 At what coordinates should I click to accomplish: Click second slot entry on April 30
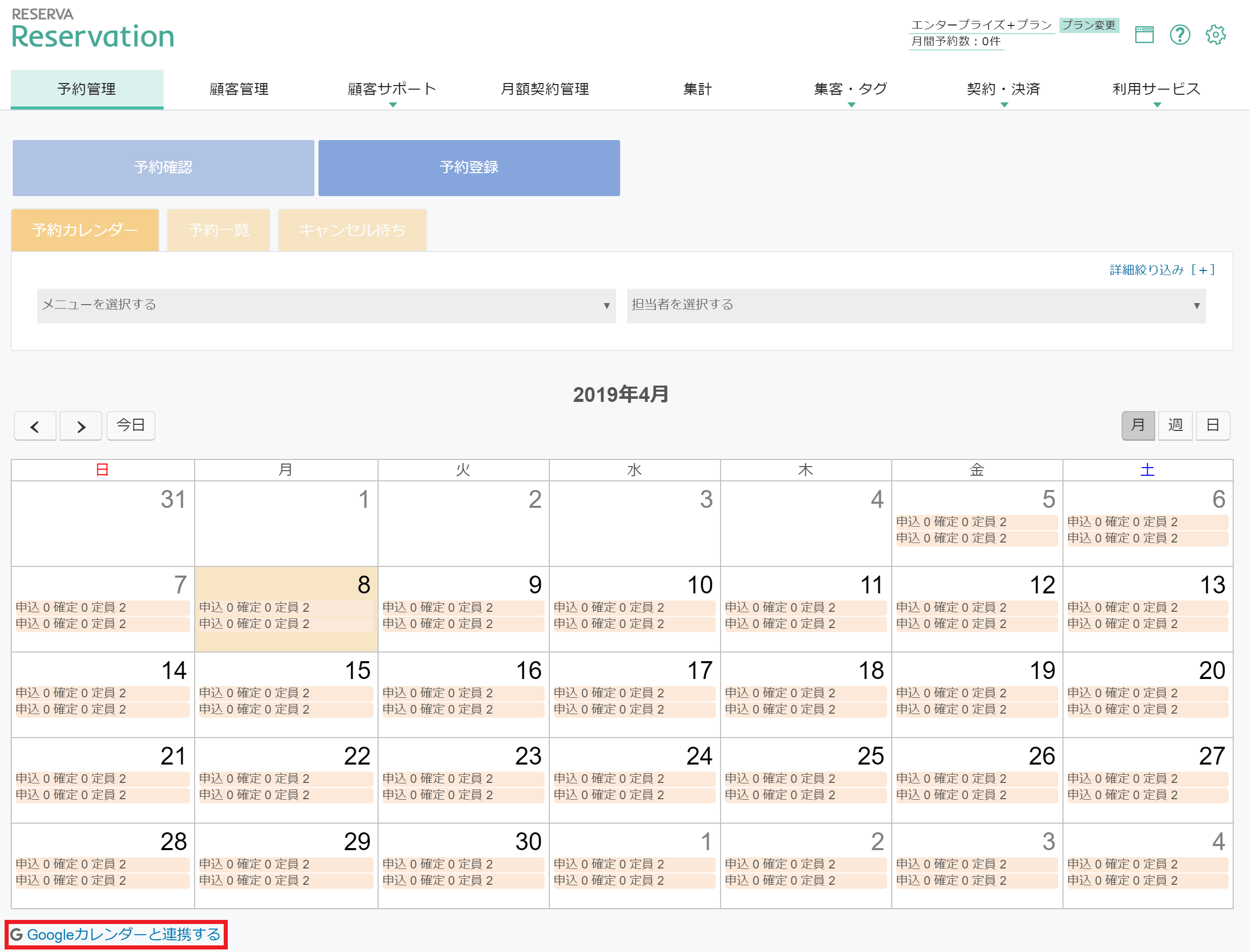point(463,881)
